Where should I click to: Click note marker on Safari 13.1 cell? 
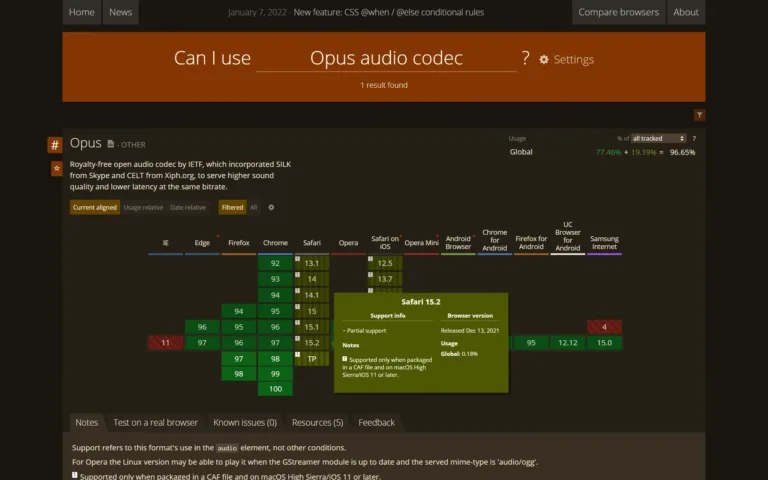(x=297, y=259)
